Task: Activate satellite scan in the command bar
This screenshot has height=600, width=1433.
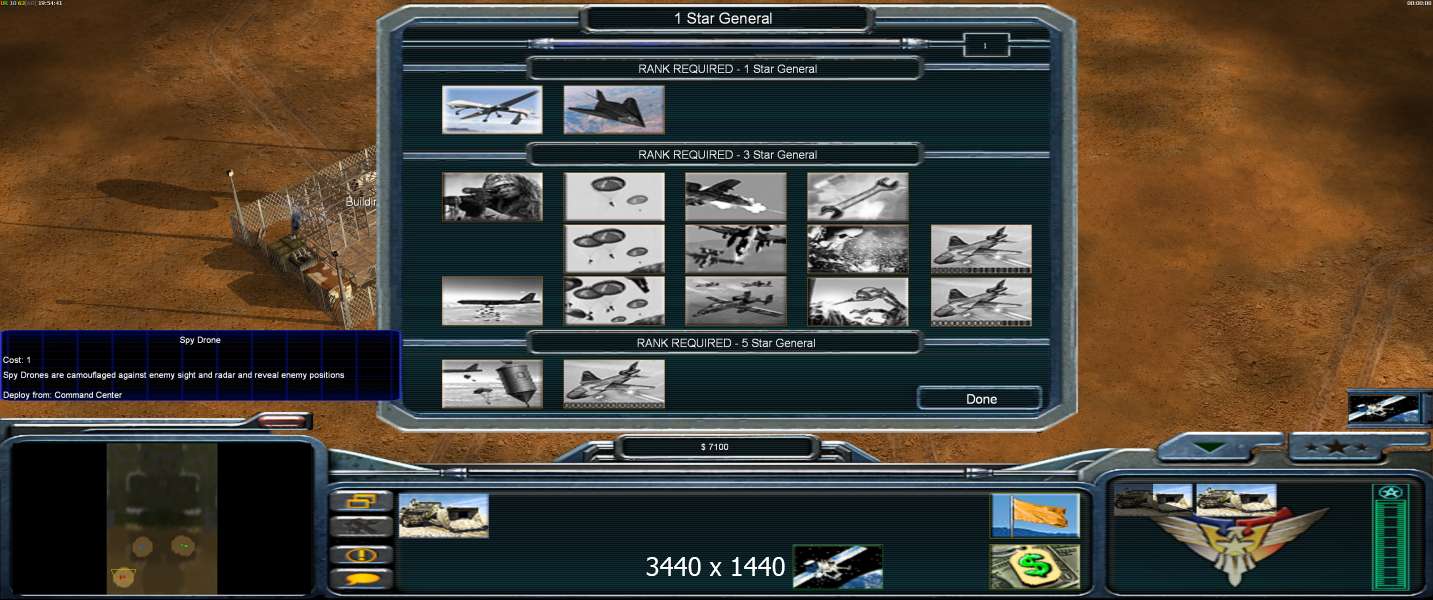Action: pos(838,567)
